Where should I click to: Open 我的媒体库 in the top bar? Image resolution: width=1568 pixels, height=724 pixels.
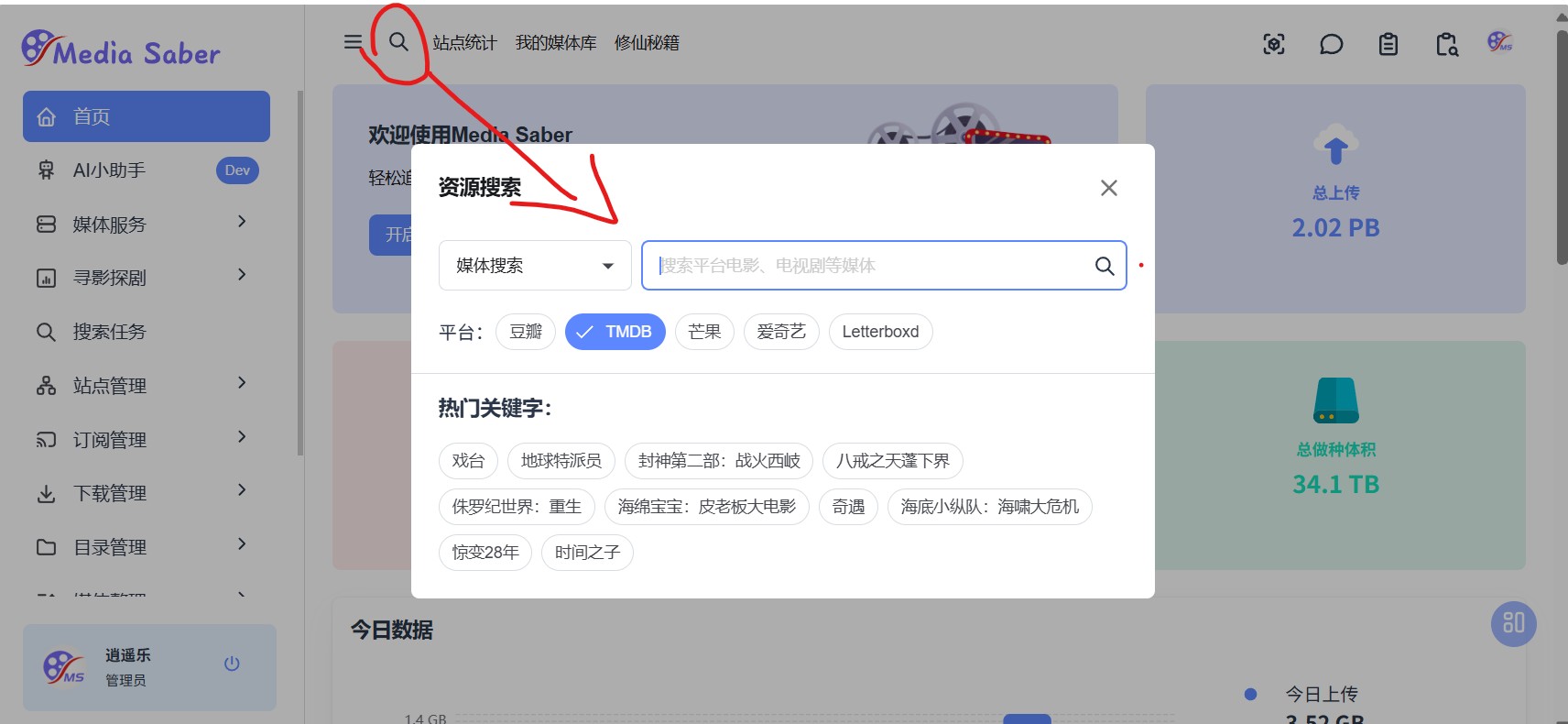click(556, 43)
